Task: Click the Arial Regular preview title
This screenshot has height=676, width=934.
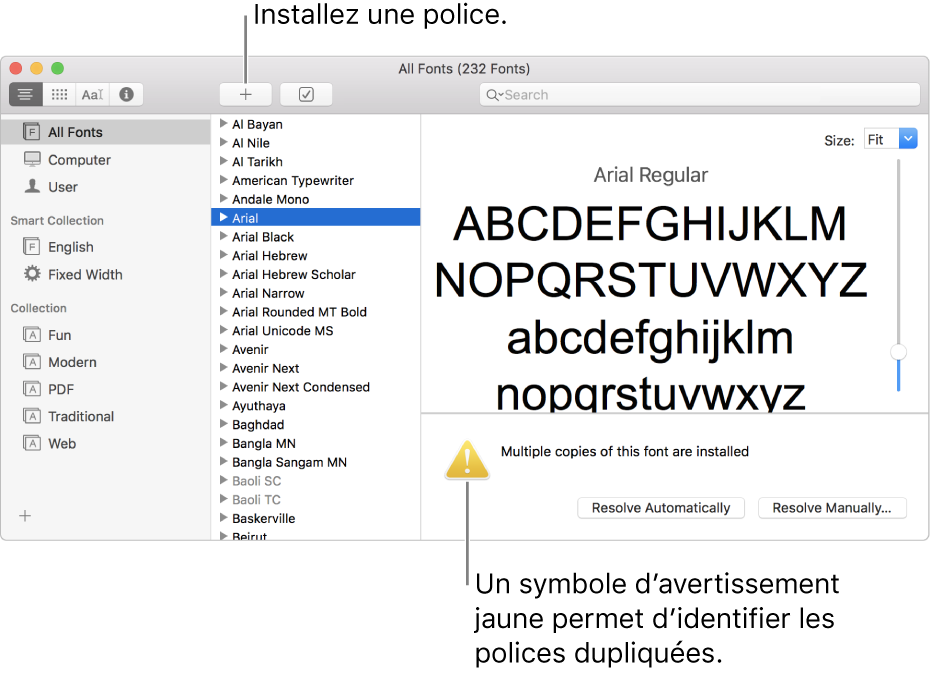Action: click(x=650, y=175)
